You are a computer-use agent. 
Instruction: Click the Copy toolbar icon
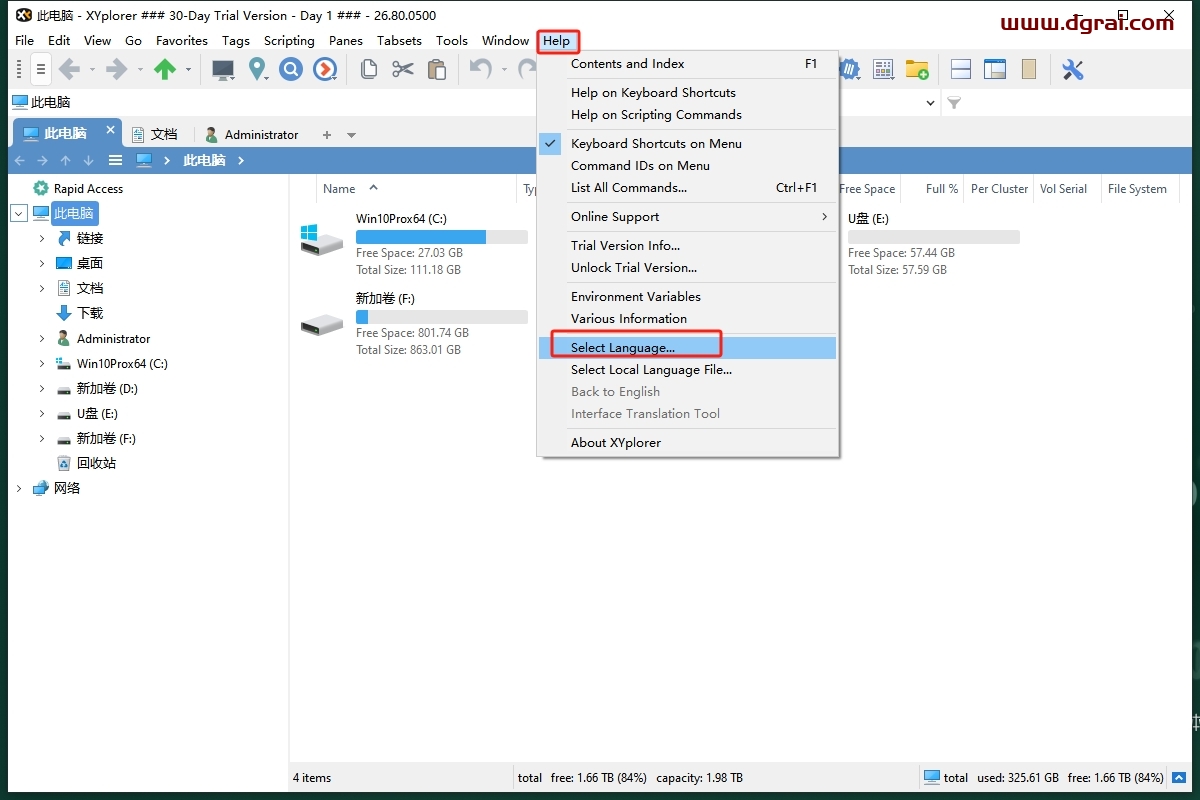pos(369,69)
